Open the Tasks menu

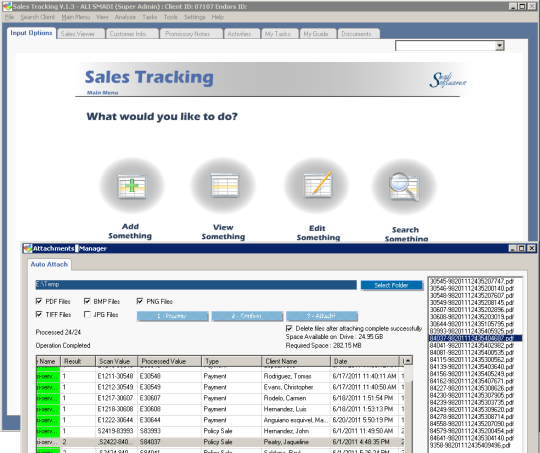[x=149, y=17]
